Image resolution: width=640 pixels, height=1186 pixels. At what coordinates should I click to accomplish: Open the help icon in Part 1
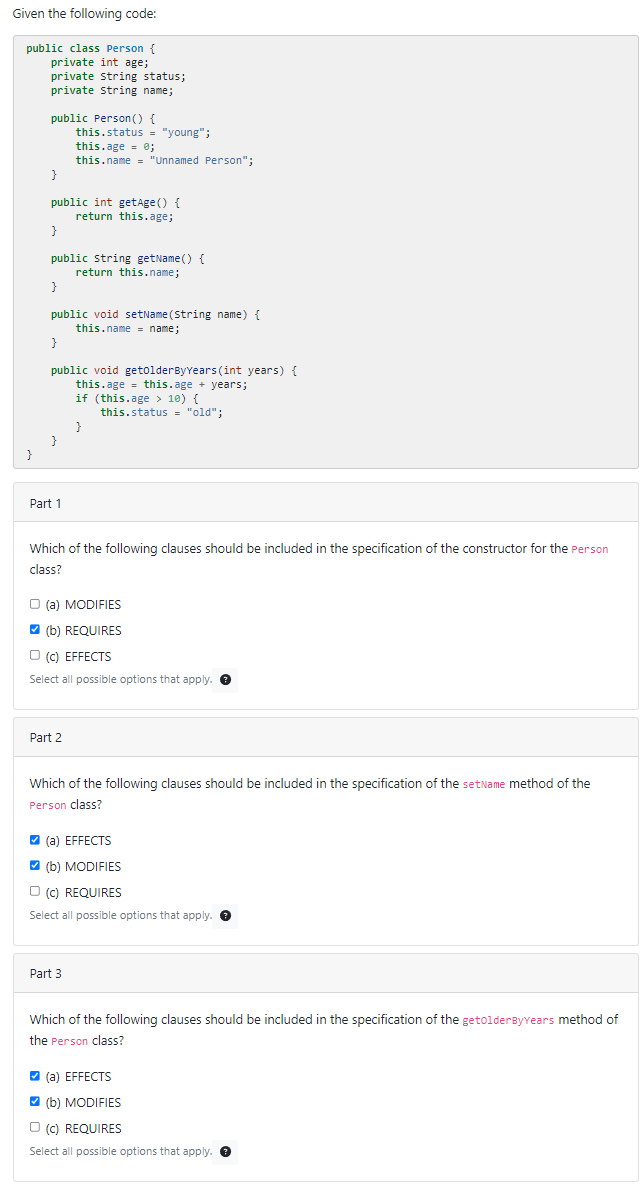[x=225, y=680]
